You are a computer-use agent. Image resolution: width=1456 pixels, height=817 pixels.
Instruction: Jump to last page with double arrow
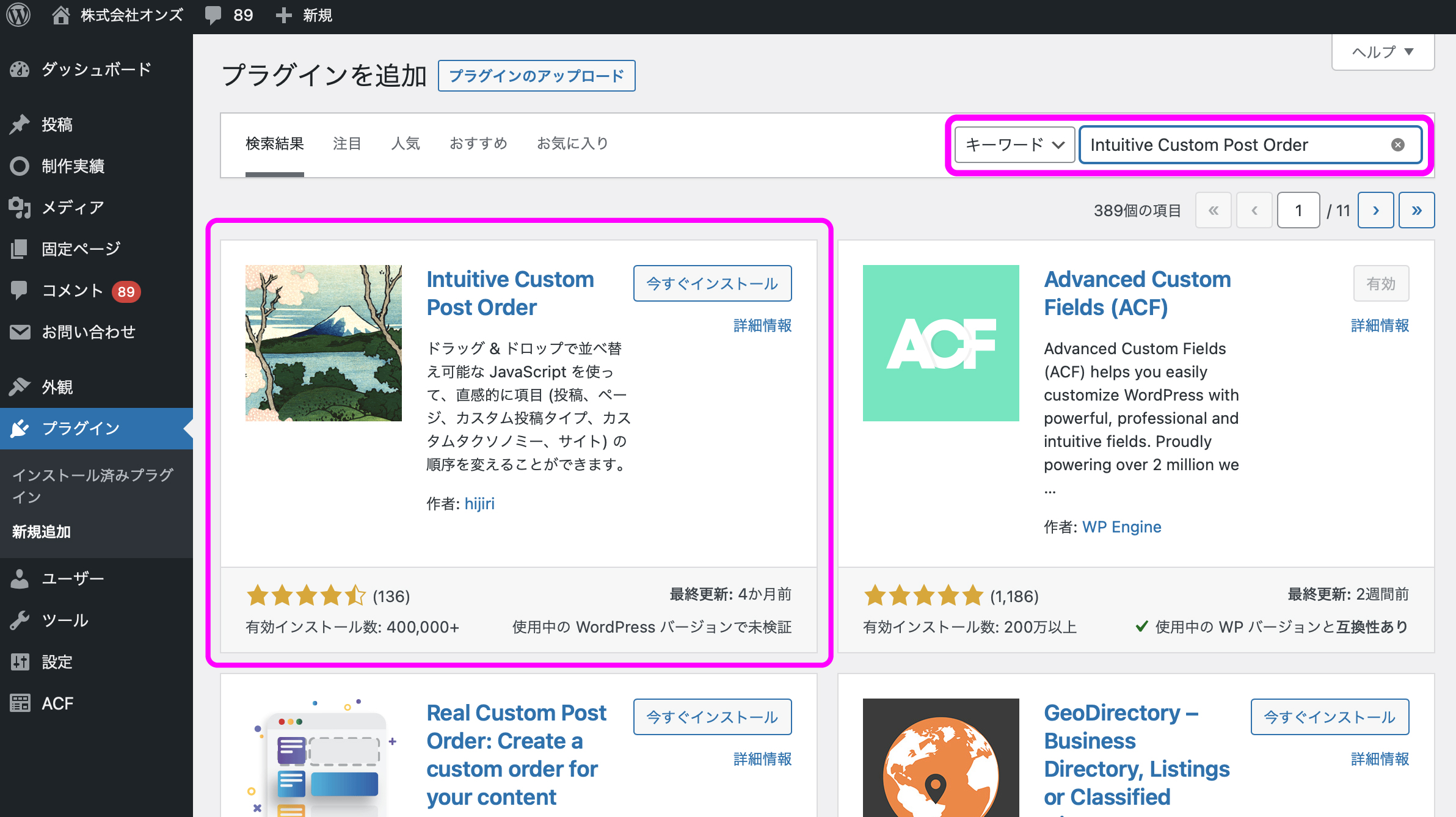(1416, 210)
